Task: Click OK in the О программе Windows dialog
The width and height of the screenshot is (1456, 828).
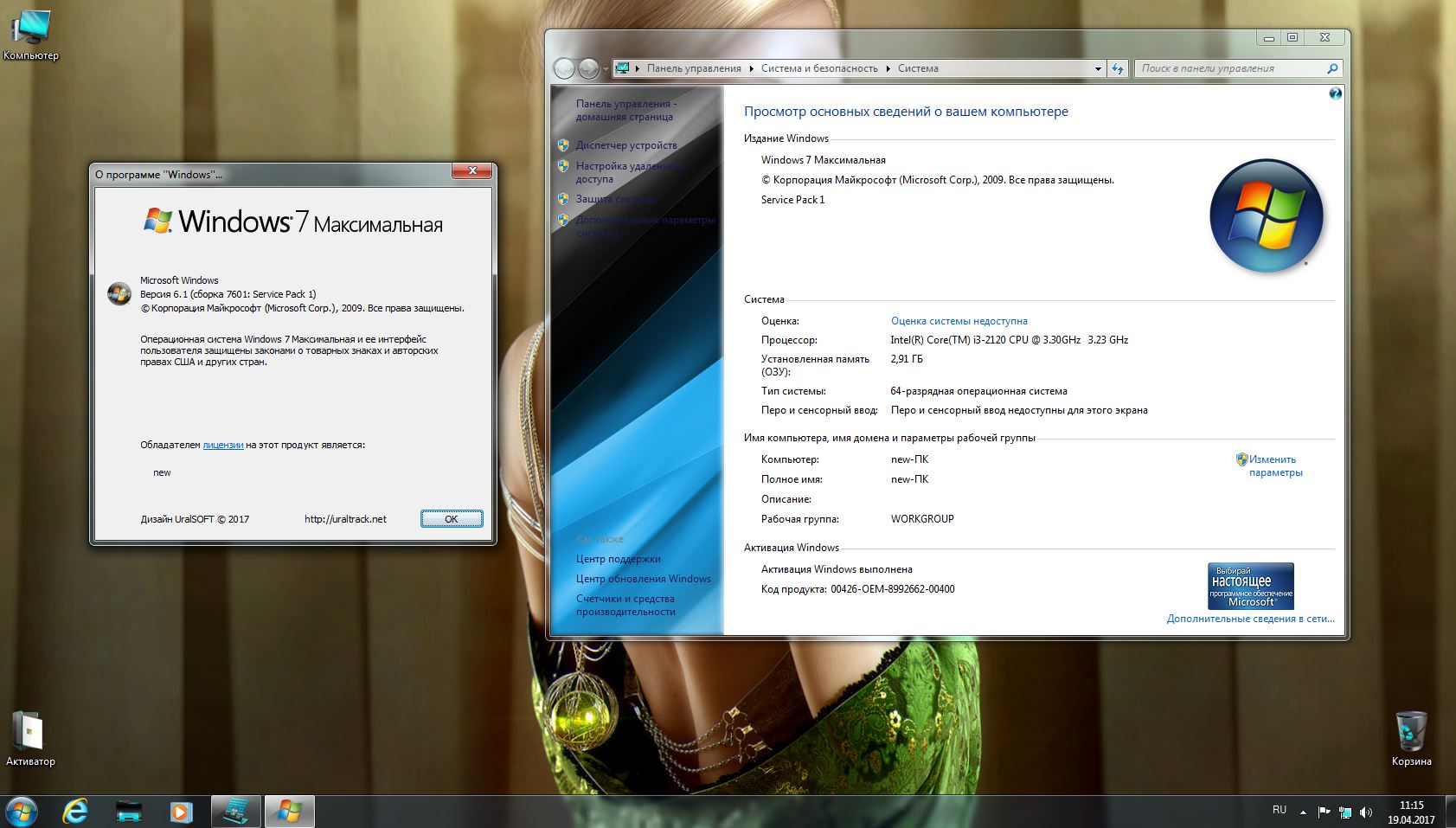Action: tap(452, 518)
